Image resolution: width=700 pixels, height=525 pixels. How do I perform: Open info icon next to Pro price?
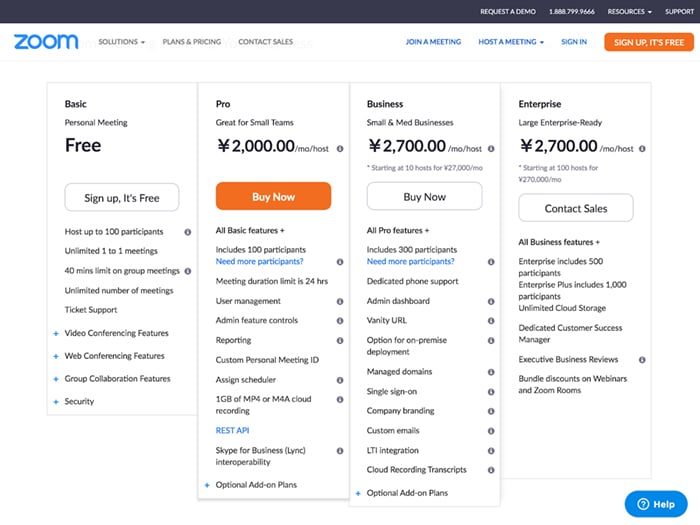tap(340, 149)
